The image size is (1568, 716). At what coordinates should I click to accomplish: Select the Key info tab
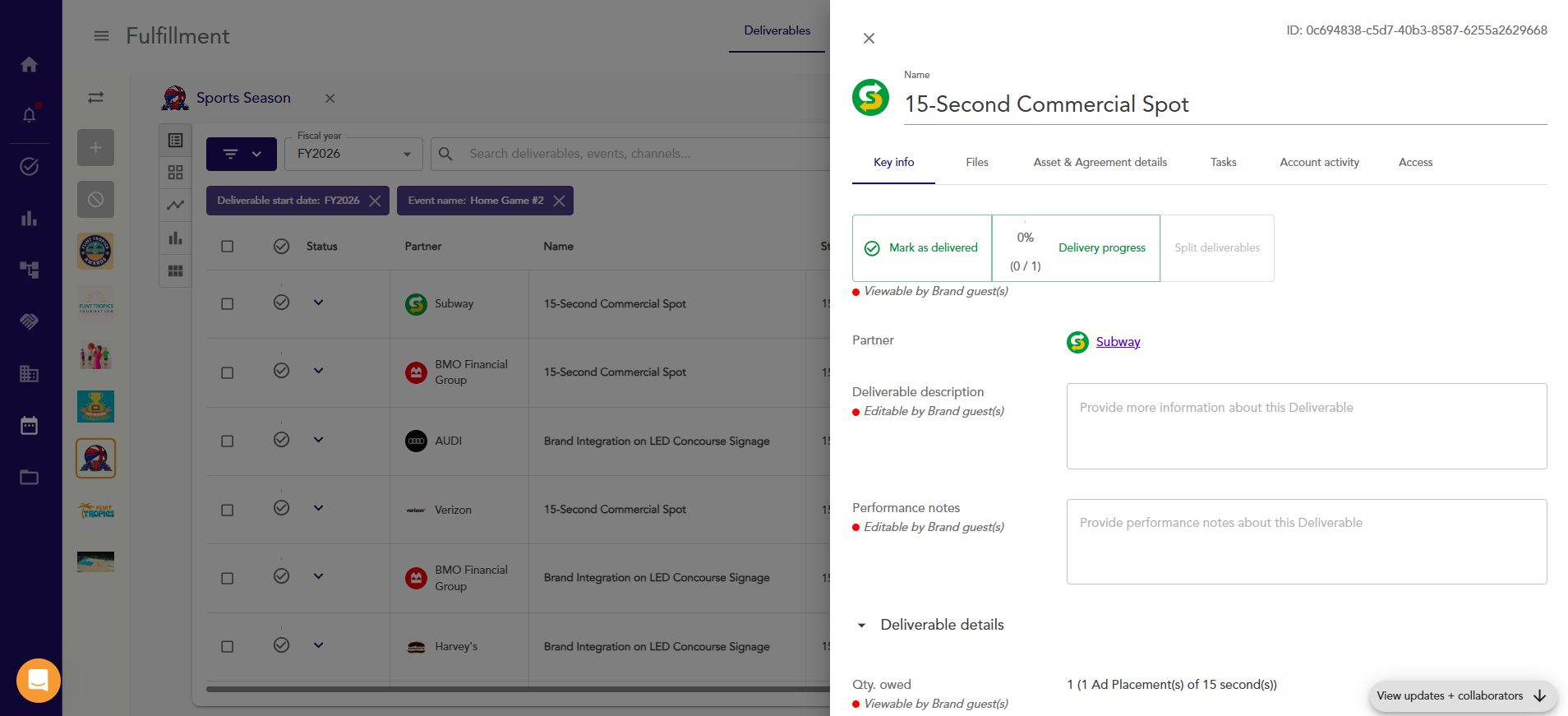(x=893, y=163)
